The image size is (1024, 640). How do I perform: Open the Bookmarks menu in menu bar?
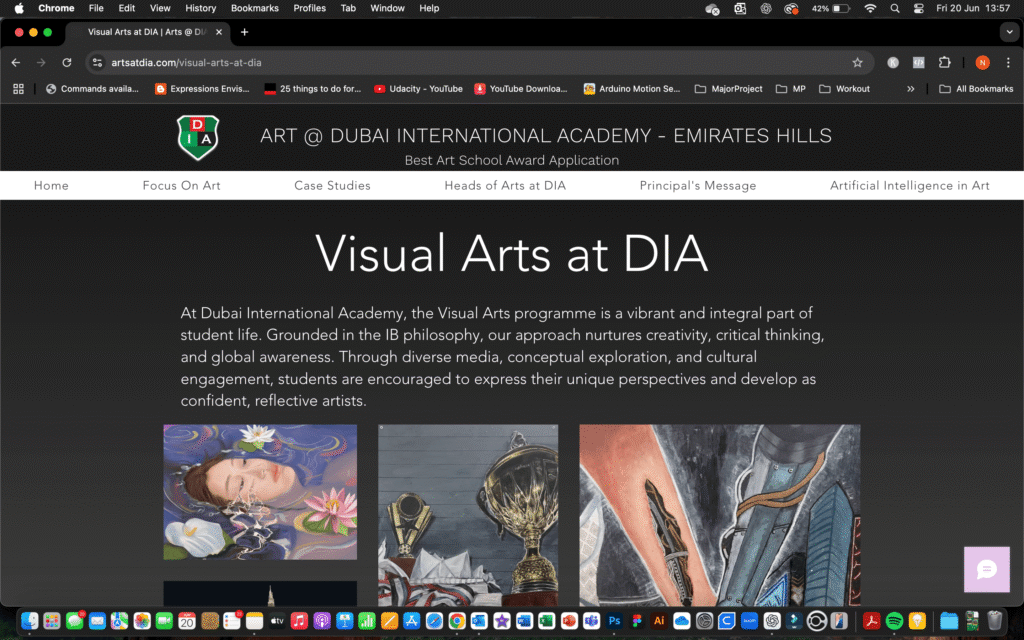[x=254, y=8]
